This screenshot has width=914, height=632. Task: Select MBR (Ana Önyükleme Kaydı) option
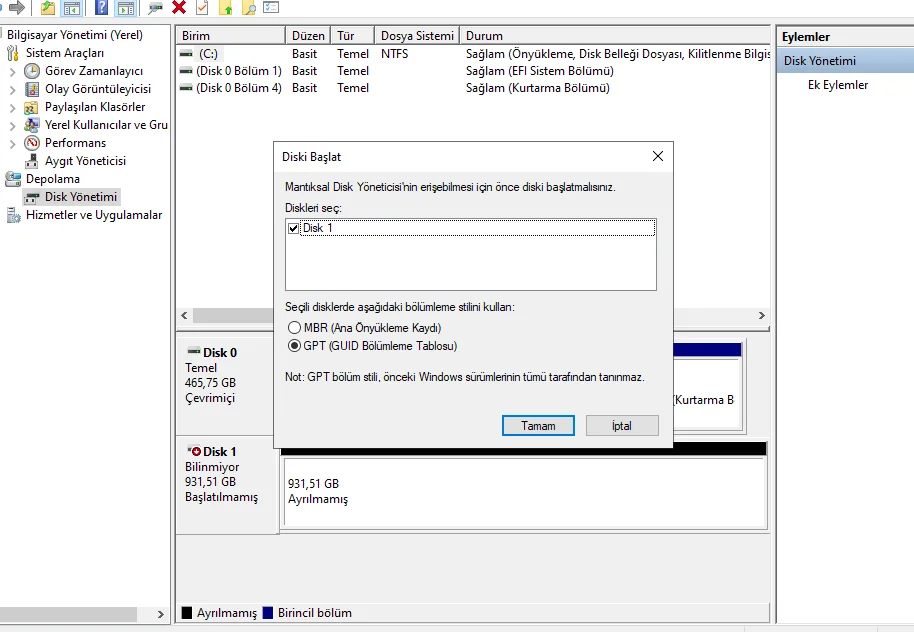coord(294,328)
